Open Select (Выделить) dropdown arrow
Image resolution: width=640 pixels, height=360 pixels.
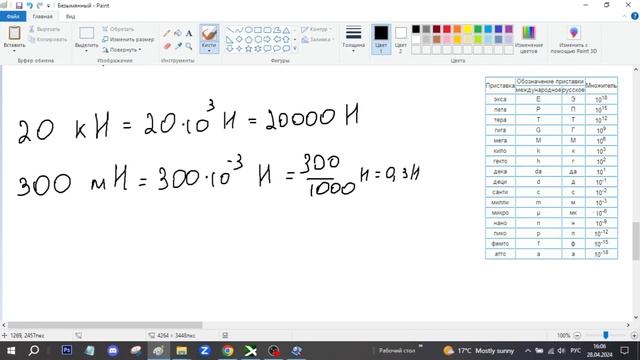pyautogui.click(x=87, y=51)
